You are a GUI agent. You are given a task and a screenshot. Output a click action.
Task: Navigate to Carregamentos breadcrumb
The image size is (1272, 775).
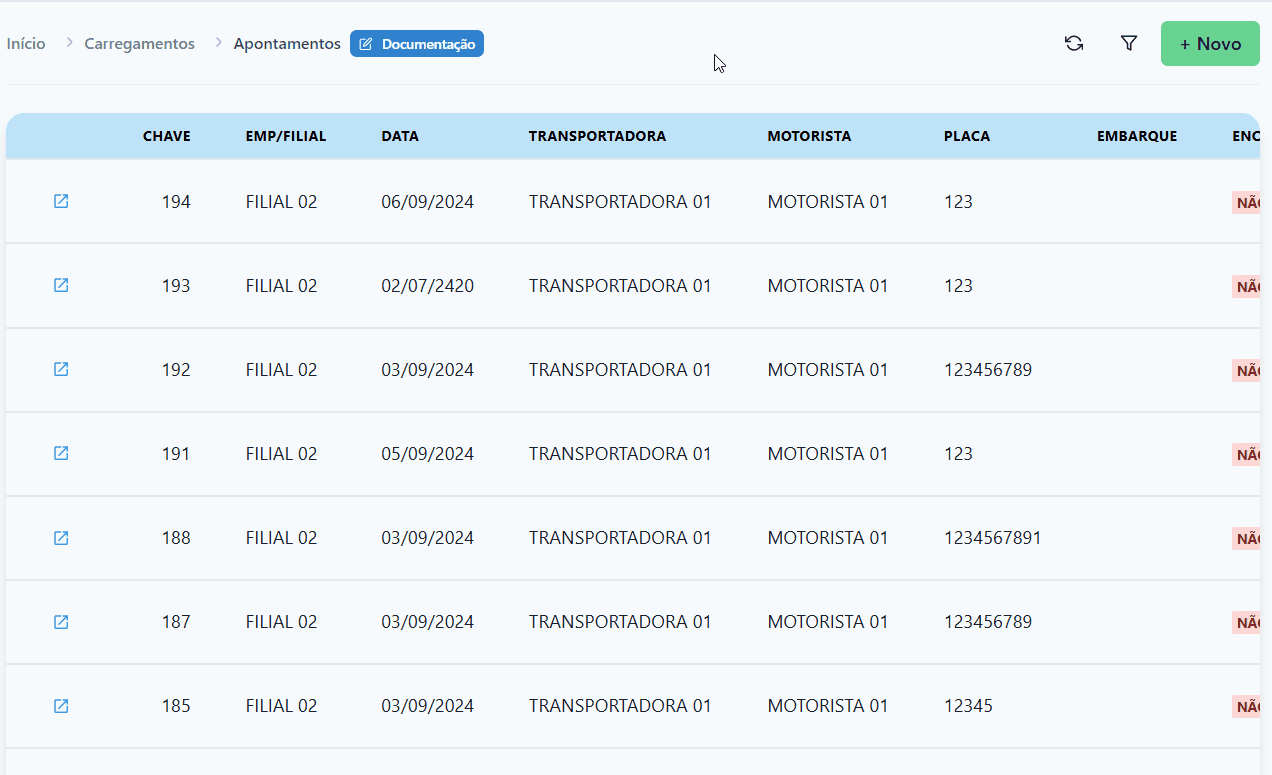click(x=139, y=44)
